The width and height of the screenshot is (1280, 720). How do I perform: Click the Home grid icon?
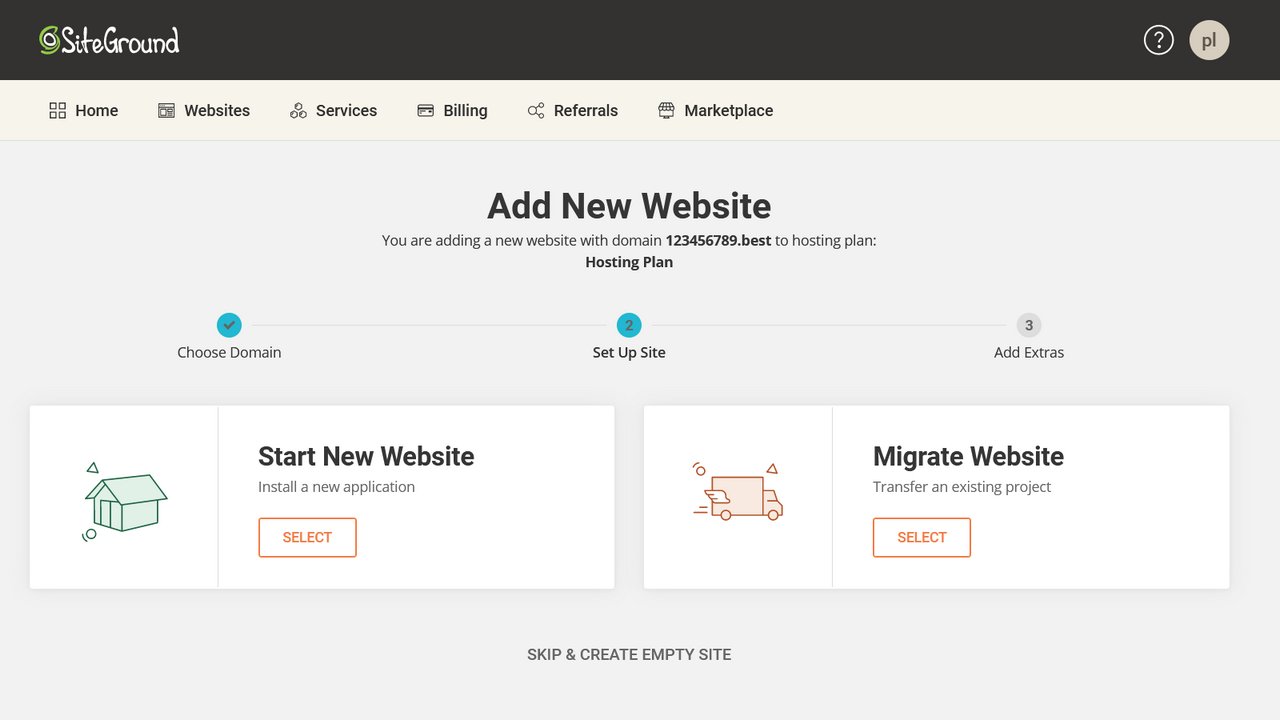pos(58,111)
